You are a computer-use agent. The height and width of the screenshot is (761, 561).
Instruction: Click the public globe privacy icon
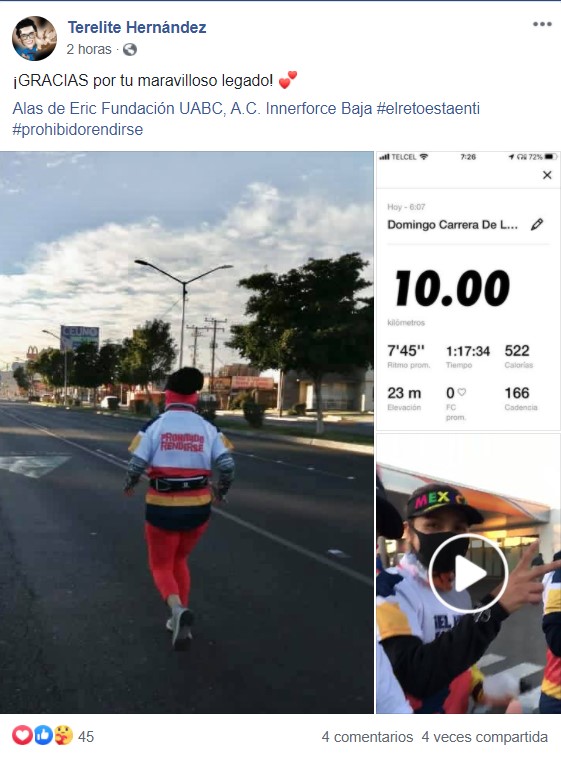[x=130, y=50]
